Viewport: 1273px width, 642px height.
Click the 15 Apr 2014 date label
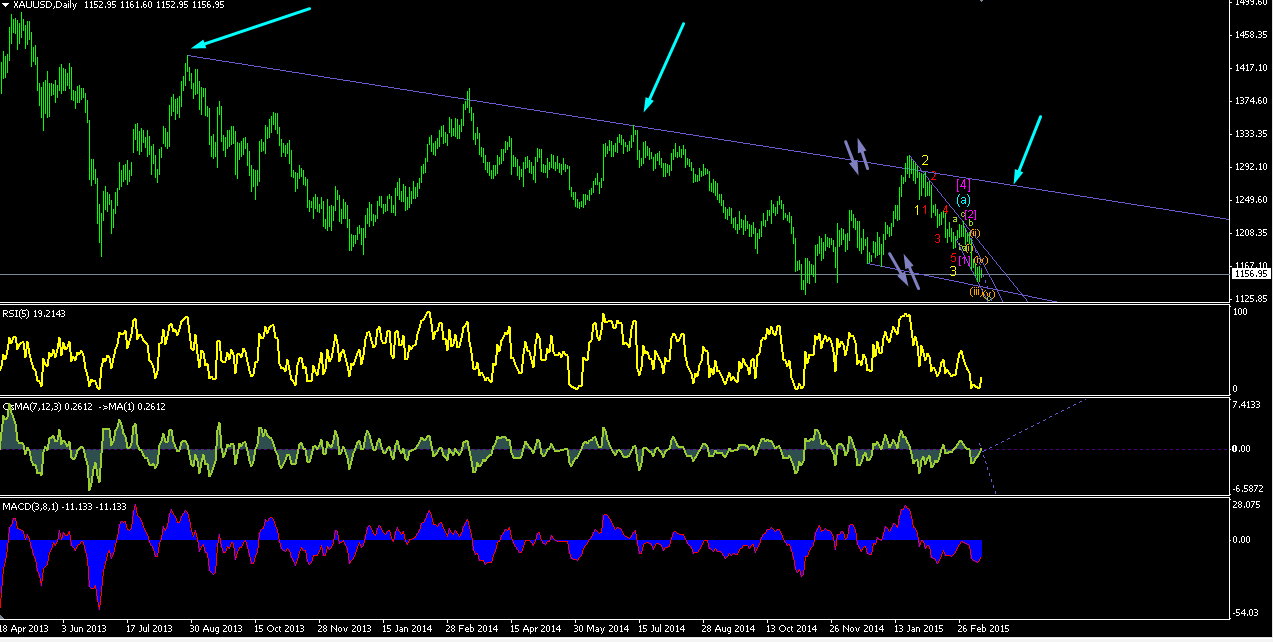pos(535,629)
